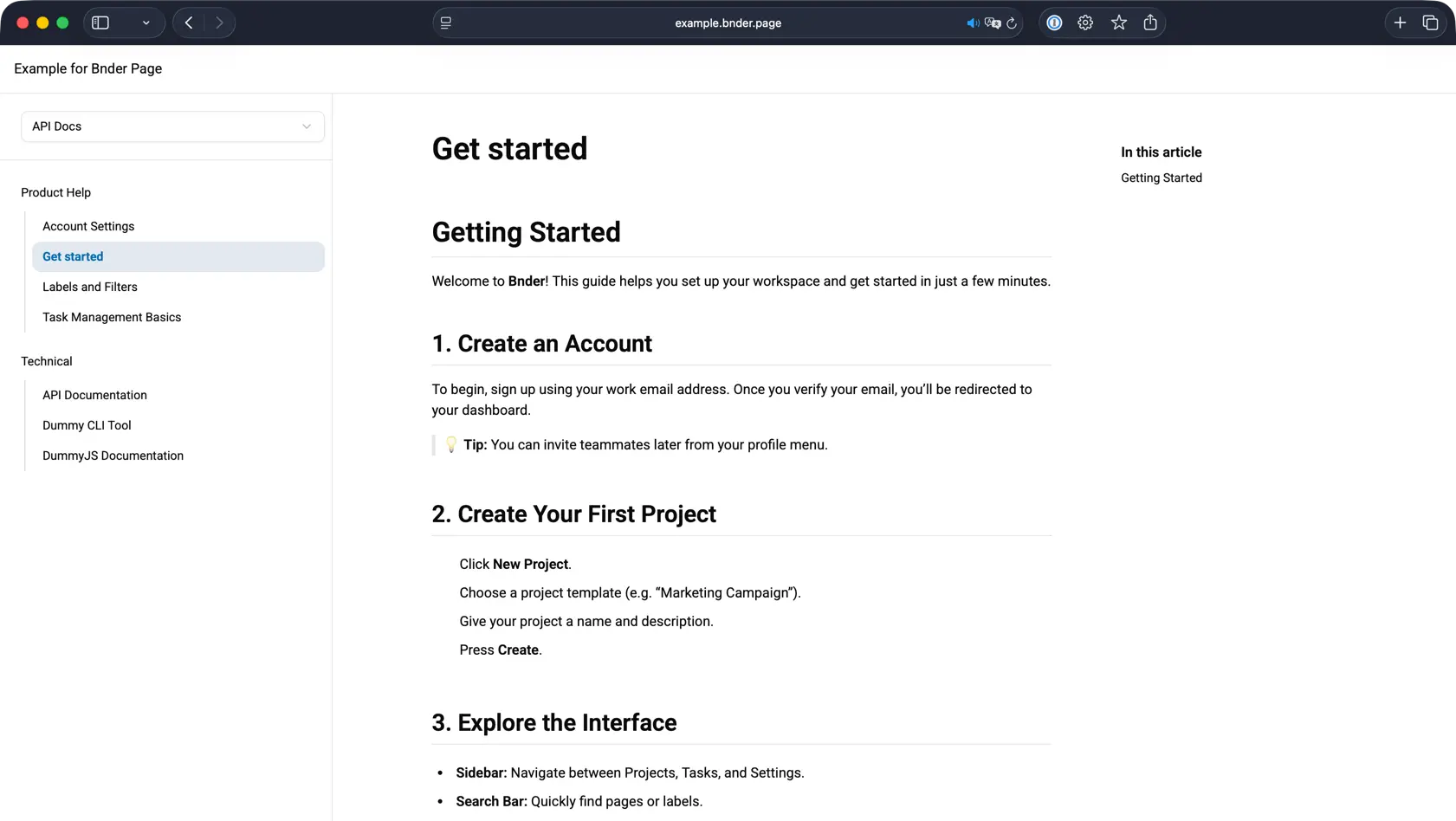Click the example.bnder.page address bar
Screen dimensions: 1456x821
pyautogui.click(x=728, y=23)
